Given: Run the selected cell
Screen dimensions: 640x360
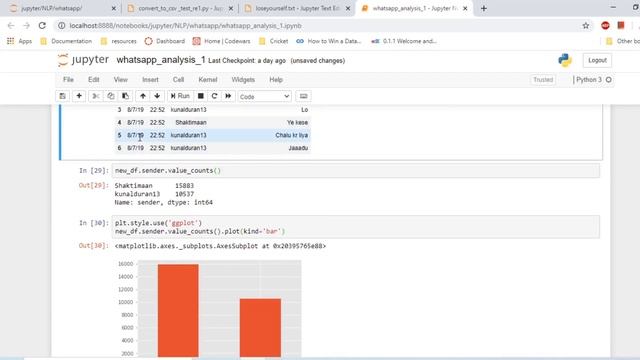Looking at the screenshot, I should pyautogui.click(x=180, y=96).
